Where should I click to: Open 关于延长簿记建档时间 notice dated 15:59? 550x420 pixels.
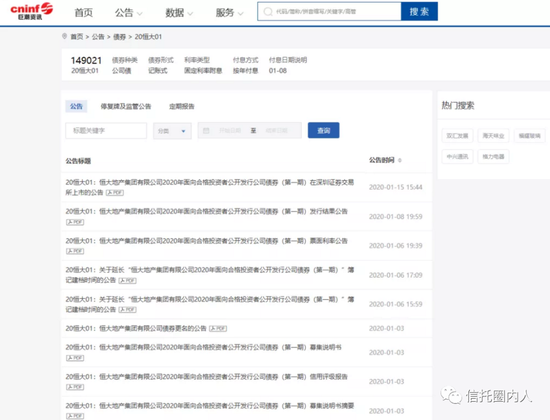pos(210,304)
